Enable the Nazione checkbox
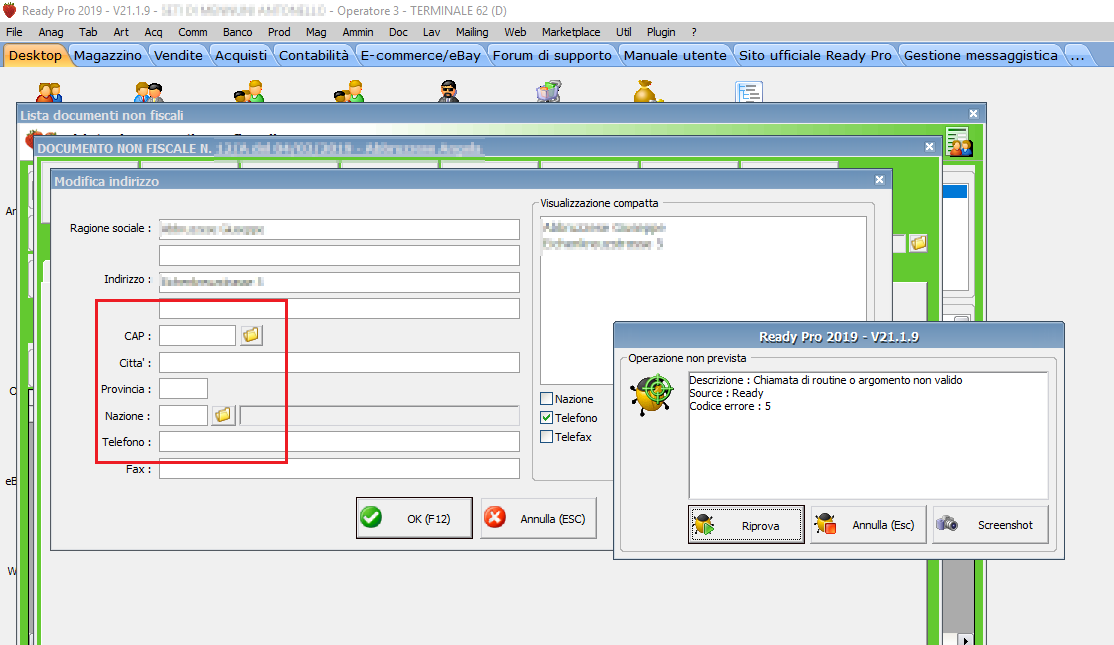This screenshot has width=1114, height=645. coord(546,399)
